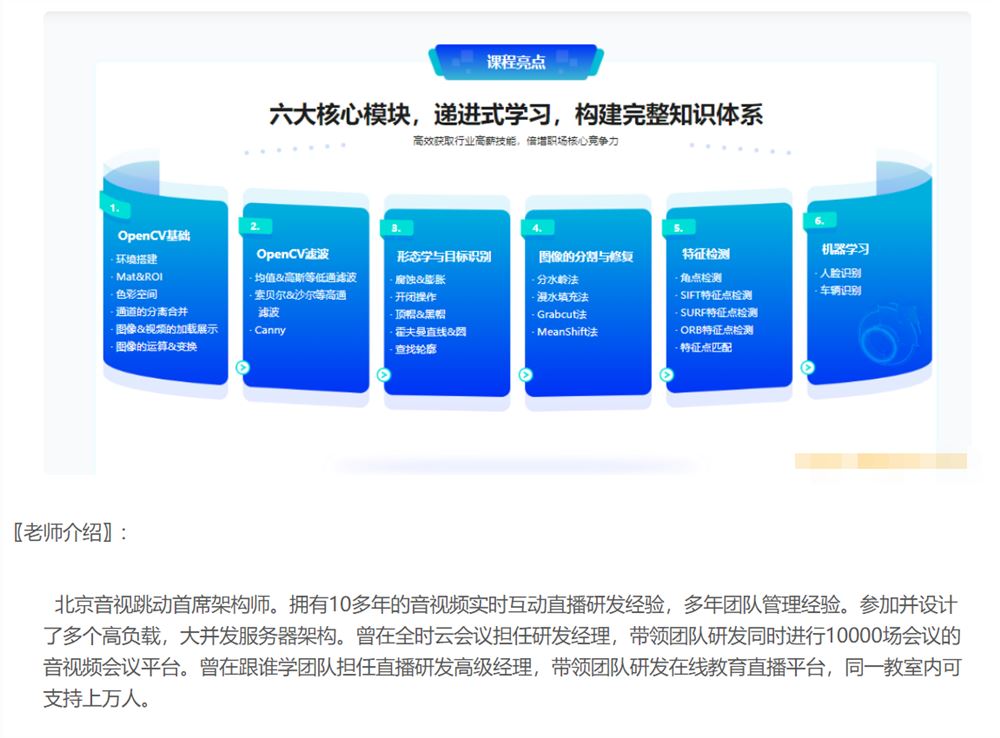
Task: Select the 特征检测 card title
Action: 705,254
